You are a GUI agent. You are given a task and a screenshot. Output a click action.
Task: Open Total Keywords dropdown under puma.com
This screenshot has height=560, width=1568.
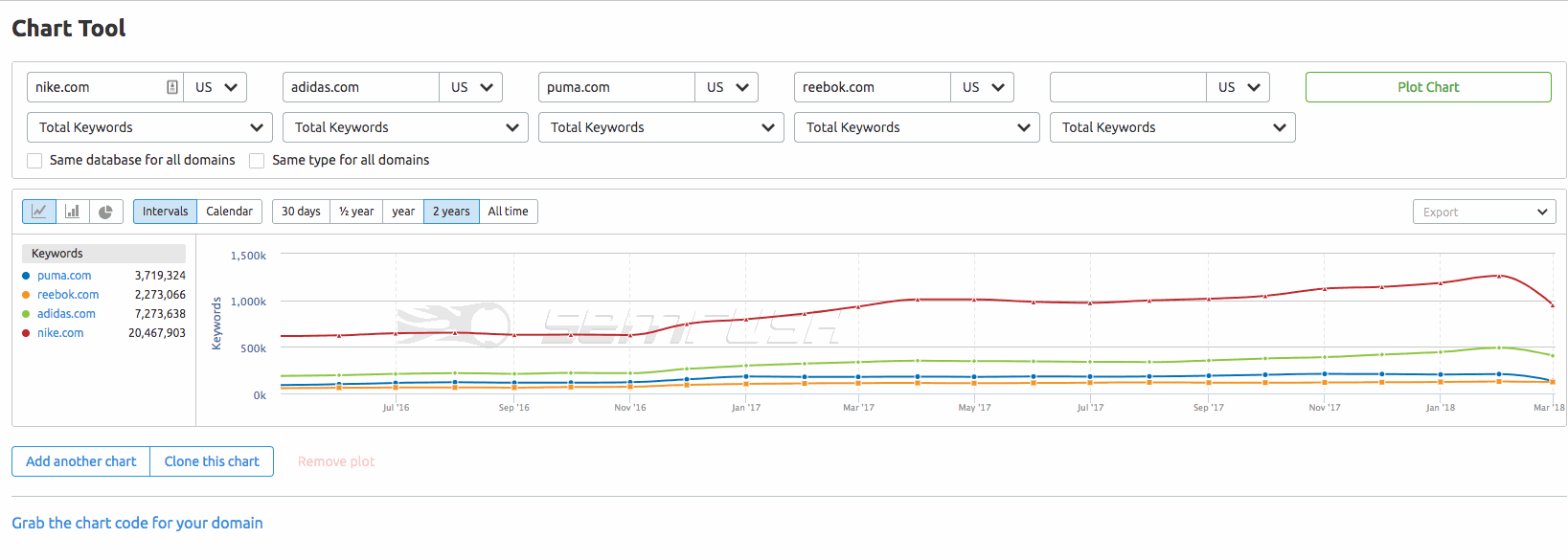coord(661,127)
